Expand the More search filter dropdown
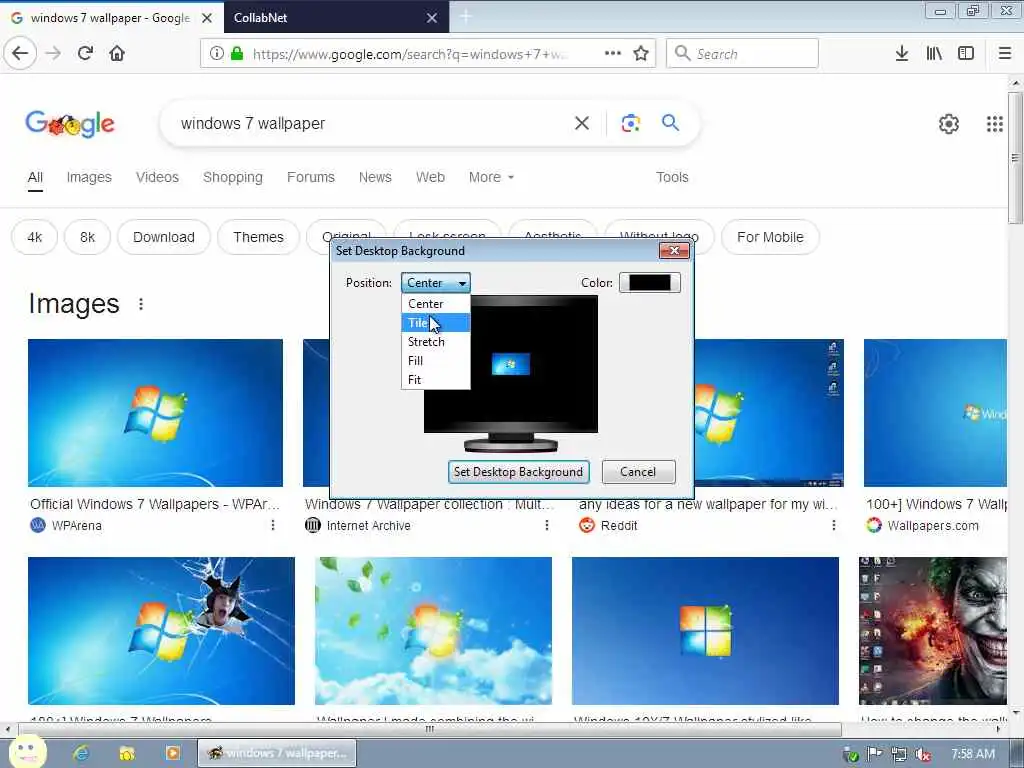 (x=491, y=177)
